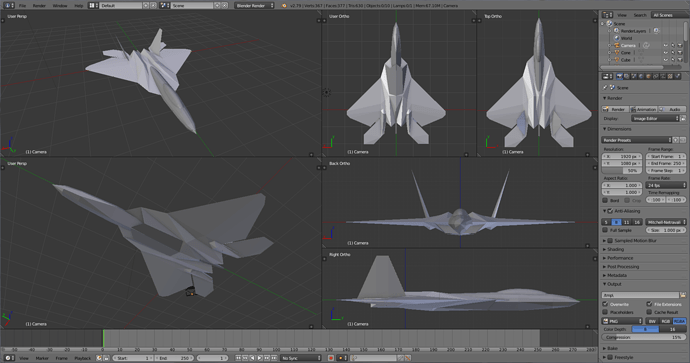The width and height of the screenshot is (690, 363).
Task: Open the No Sync dropdown in timeline
Action: (x=301, y=358)
